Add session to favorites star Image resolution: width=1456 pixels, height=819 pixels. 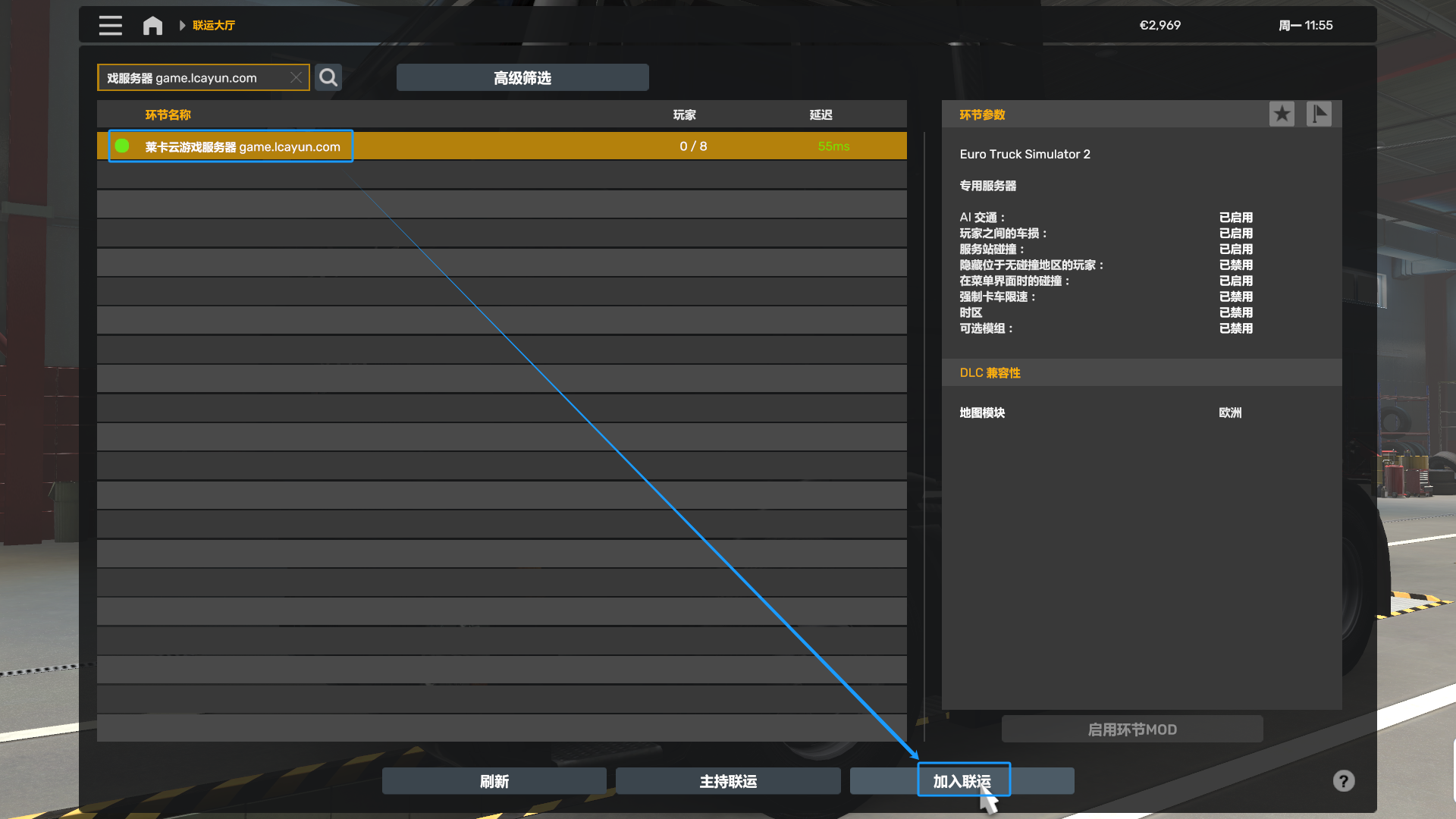click(x=1282, y=115)
